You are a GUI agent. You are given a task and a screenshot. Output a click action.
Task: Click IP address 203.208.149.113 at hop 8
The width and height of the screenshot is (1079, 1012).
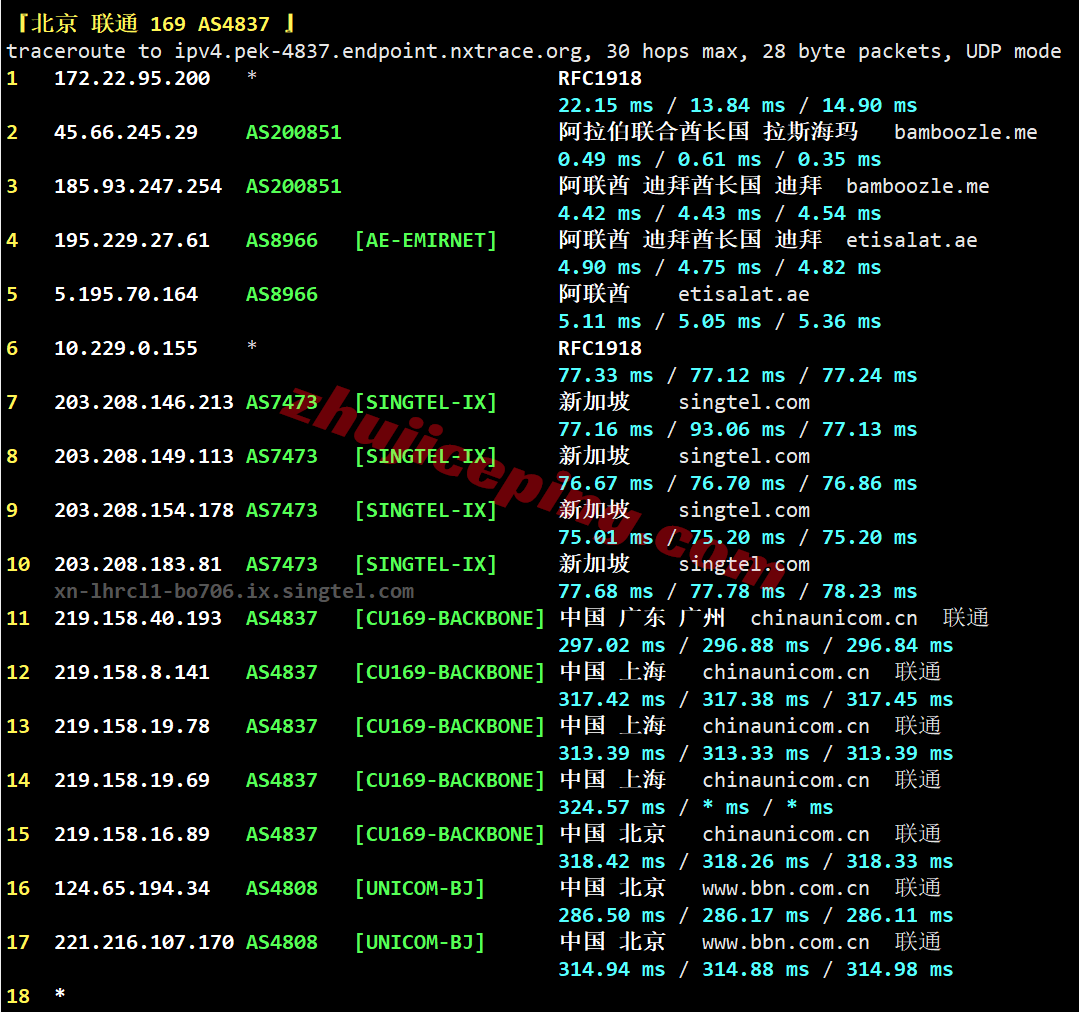144,456
